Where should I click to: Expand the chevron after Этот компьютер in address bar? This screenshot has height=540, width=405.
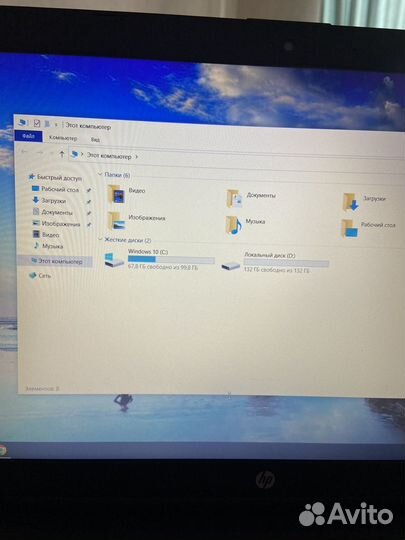coord(136,157)
